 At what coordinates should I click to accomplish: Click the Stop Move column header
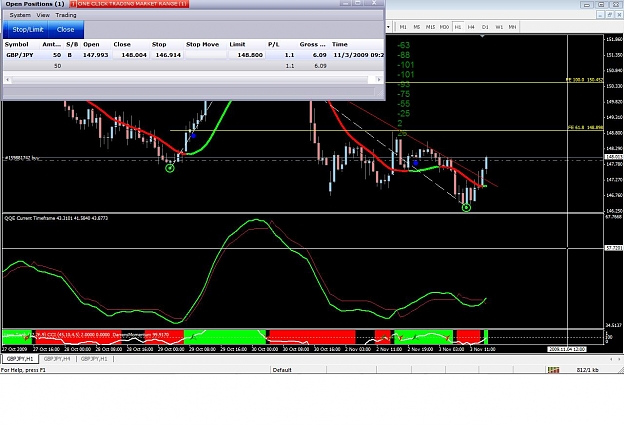pyautogui.click(x=202, y=44)
